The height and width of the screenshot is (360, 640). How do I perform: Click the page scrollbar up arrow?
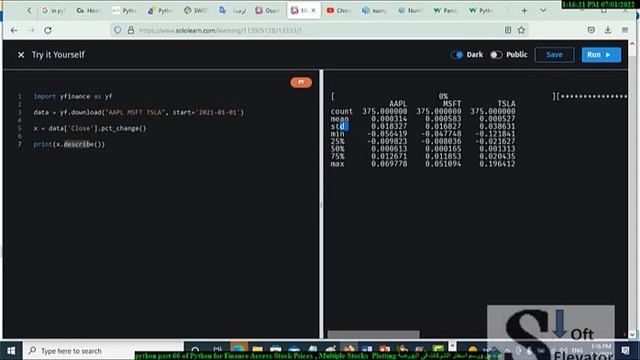pyautogui.click(x=632, y=43)
